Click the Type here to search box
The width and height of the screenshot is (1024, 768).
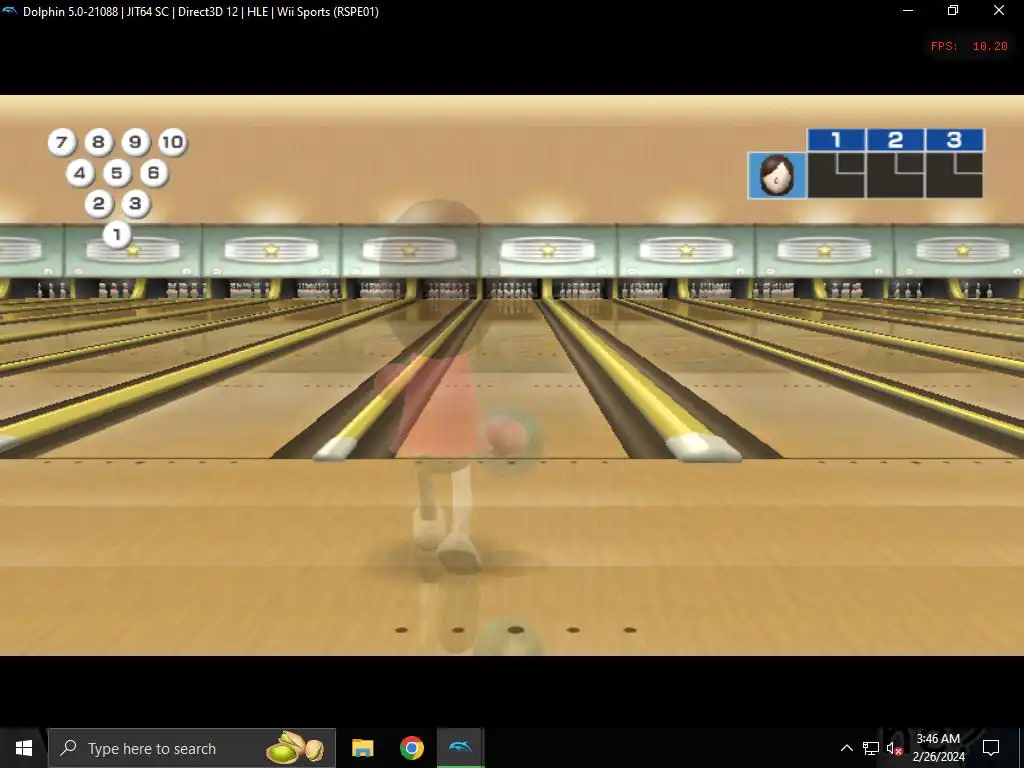(191, 748)
